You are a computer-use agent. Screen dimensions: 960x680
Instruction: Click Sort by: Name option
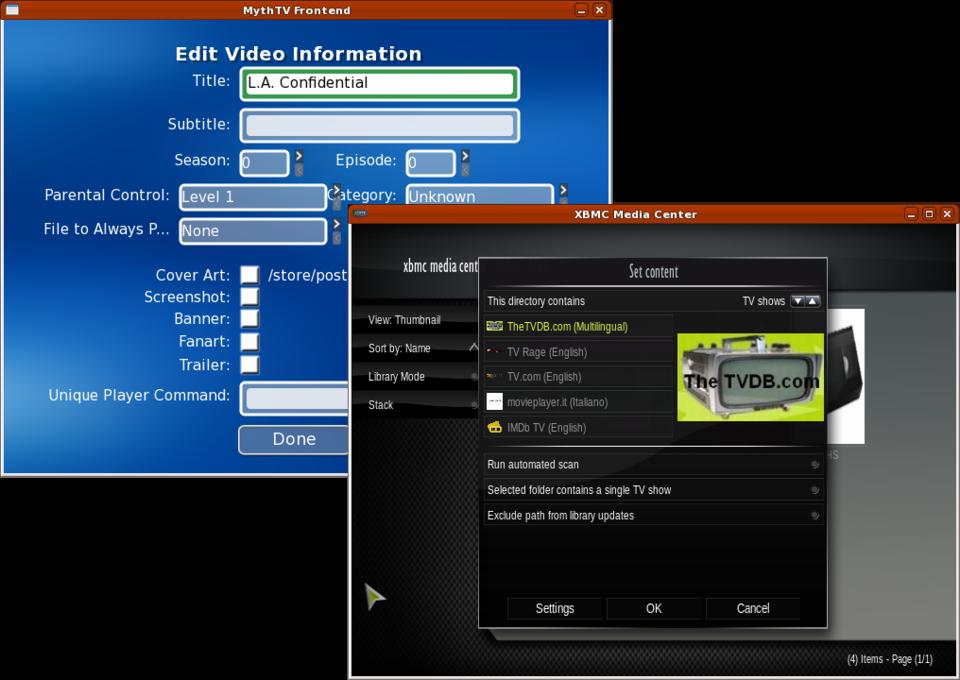400,348
